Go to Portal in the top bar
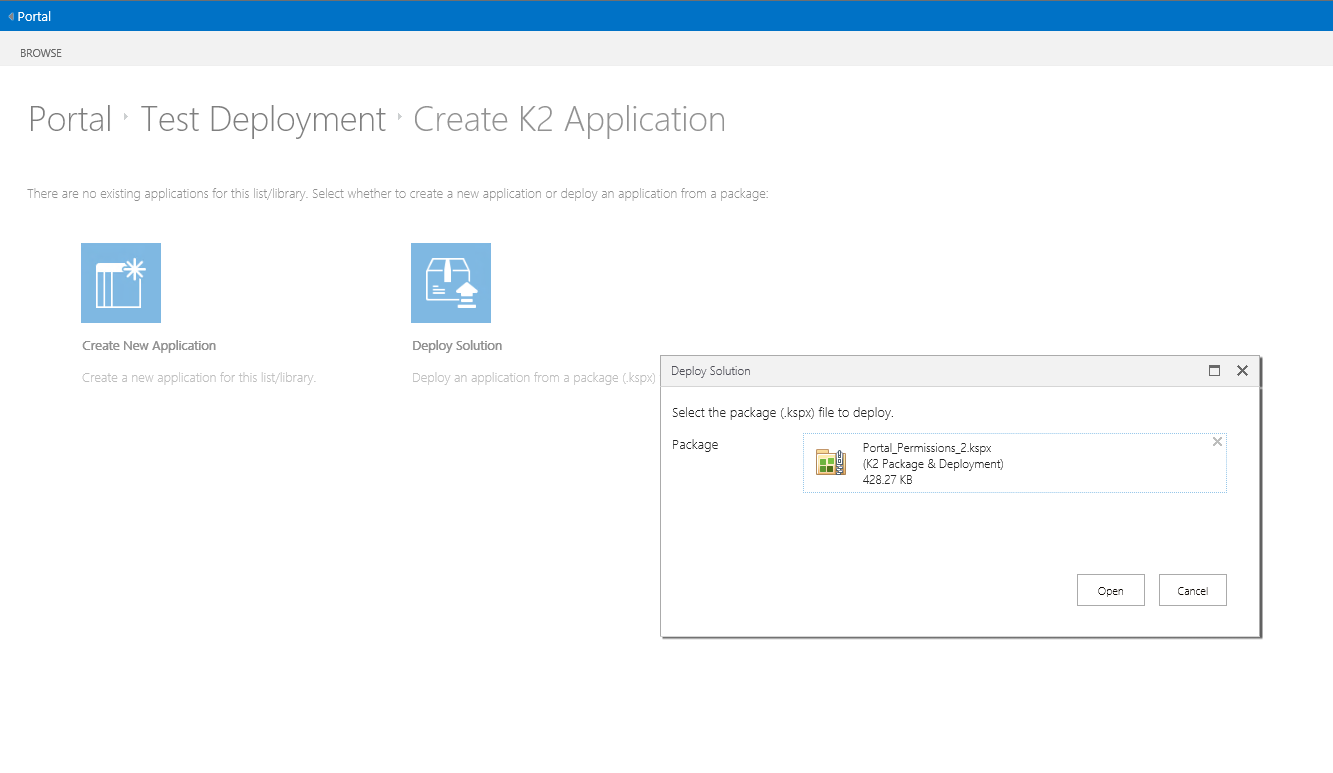This screenshot has height=773, width=1333. pos(34,17)
